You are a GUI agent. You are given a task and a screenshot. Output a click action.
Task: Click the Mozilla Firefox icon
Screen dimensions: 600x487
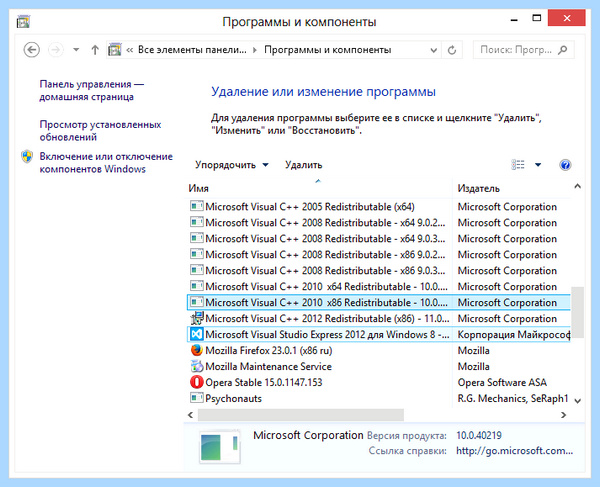click(197, 350)
